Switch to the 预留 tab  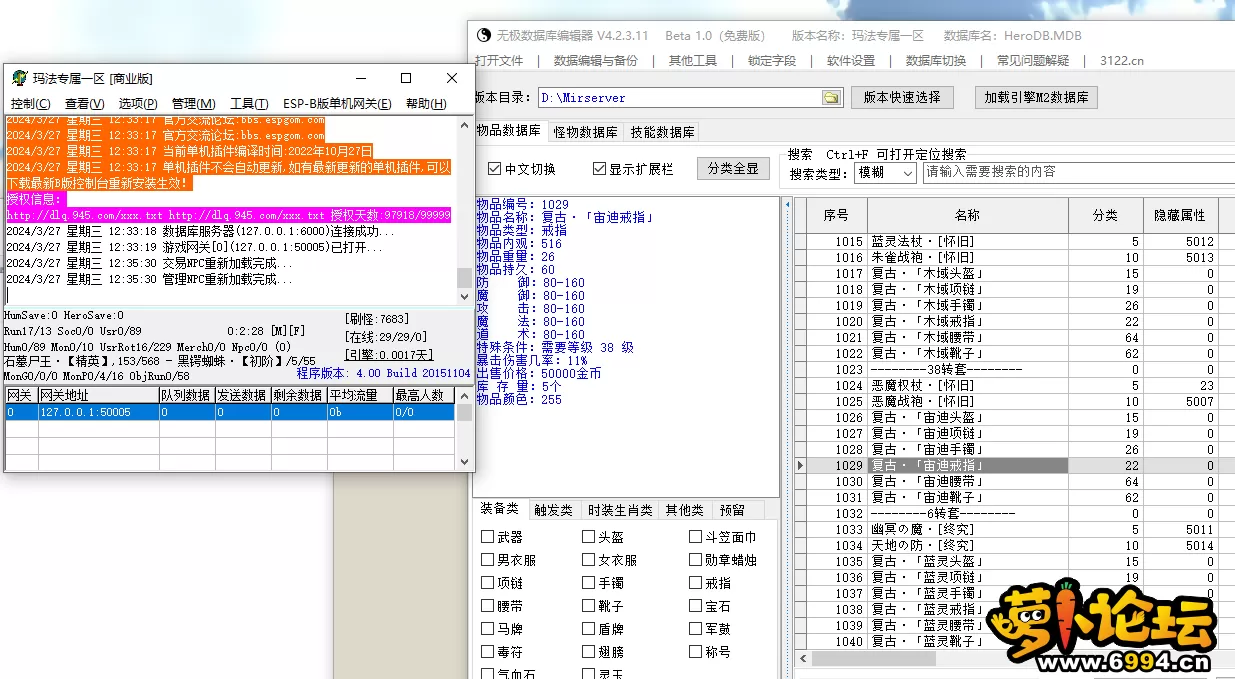point(732,510)
